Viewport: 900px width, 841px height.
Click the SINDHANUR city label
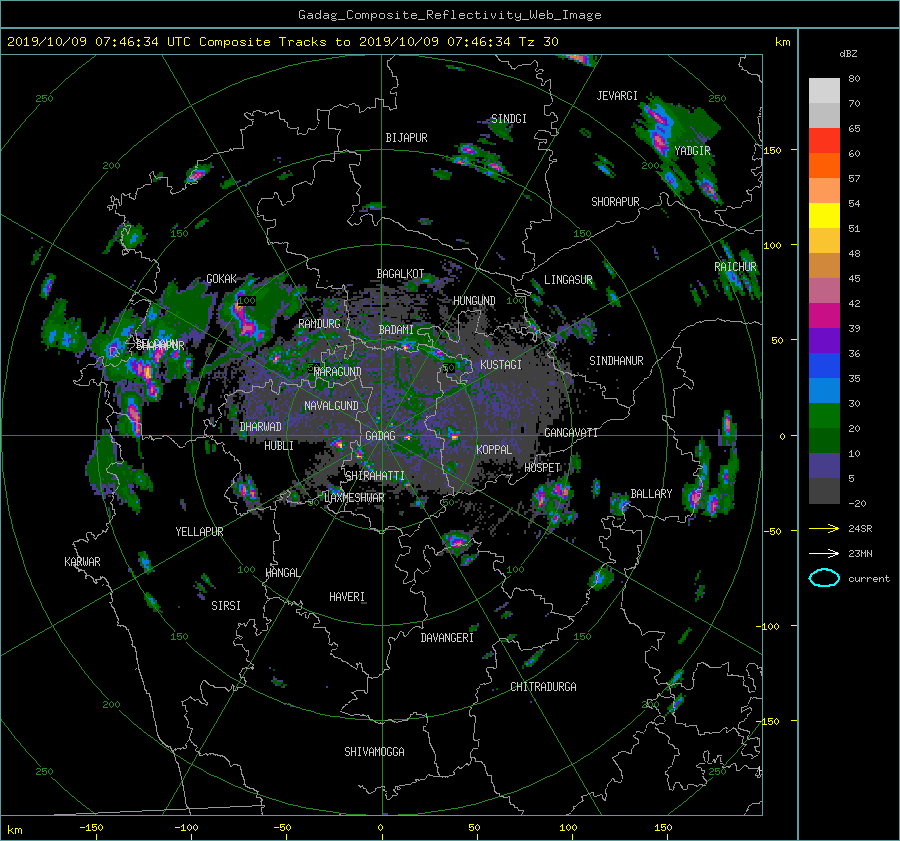(616, 361)
